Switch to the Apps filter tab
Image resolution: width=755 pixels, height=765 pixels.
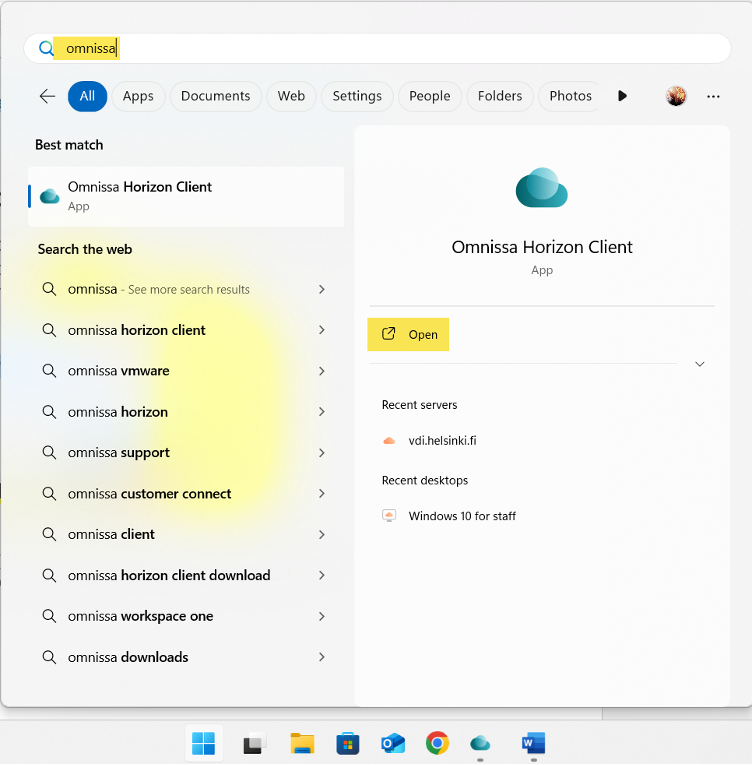coord(138,96)
